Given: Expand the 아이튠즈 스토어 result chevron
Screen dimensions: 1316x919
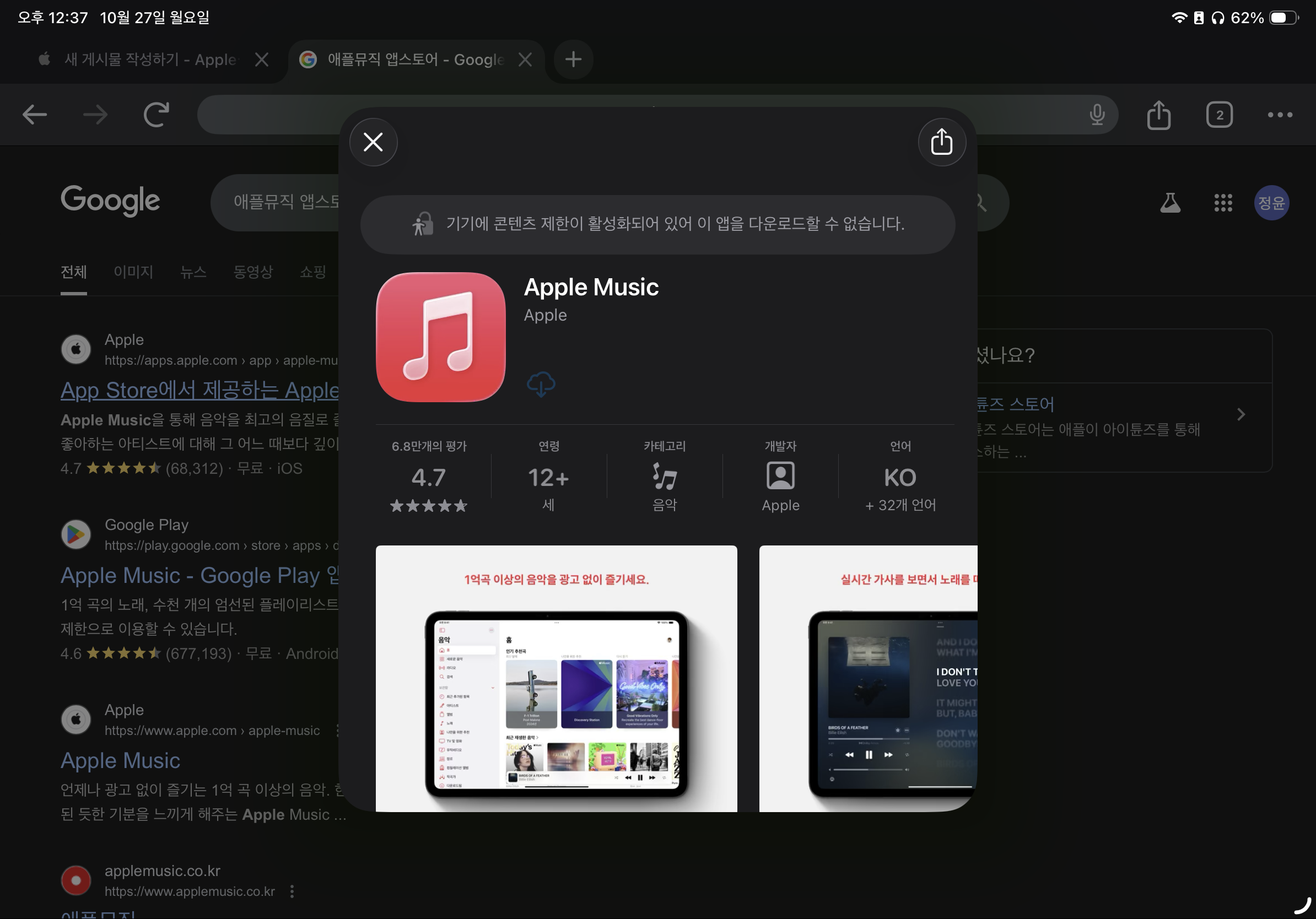Looking at the screenshot, I should coord(1241,414).
